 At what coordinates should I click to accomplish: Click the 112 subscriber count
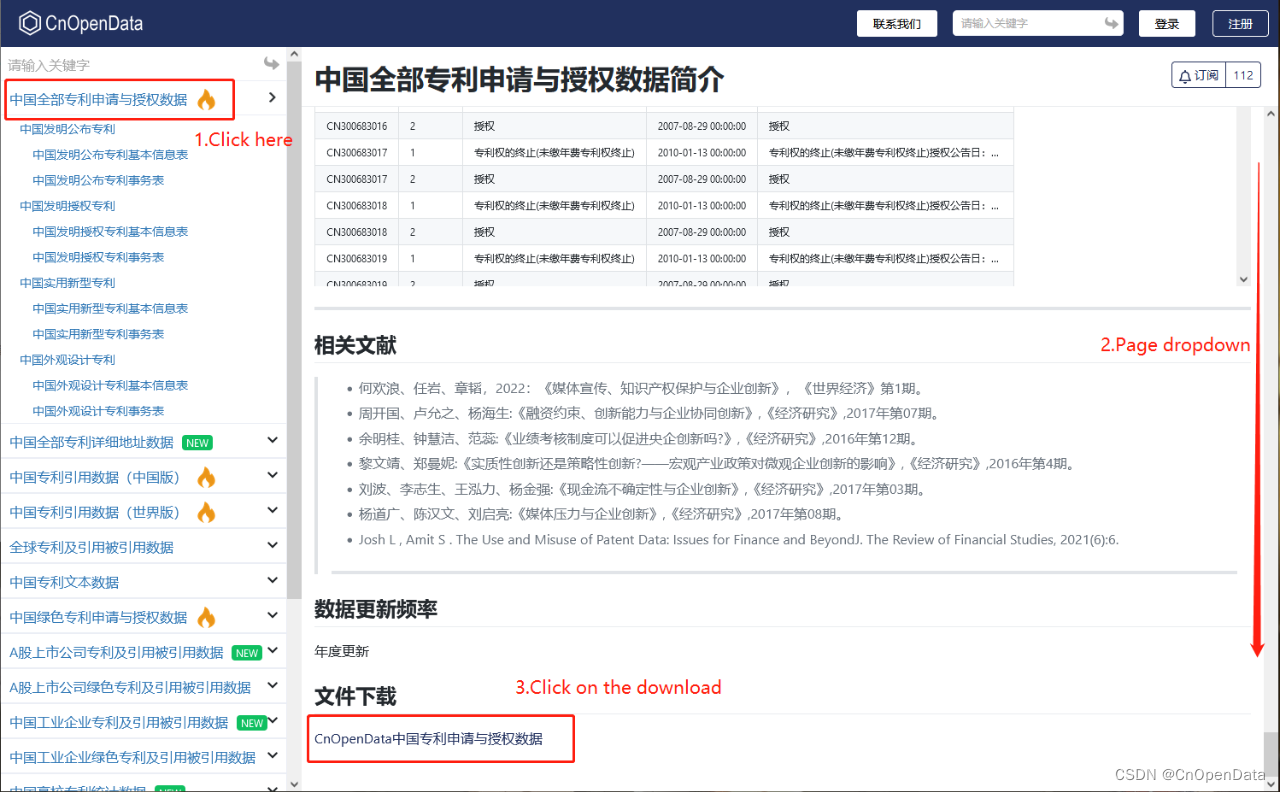pos(1243,76)
